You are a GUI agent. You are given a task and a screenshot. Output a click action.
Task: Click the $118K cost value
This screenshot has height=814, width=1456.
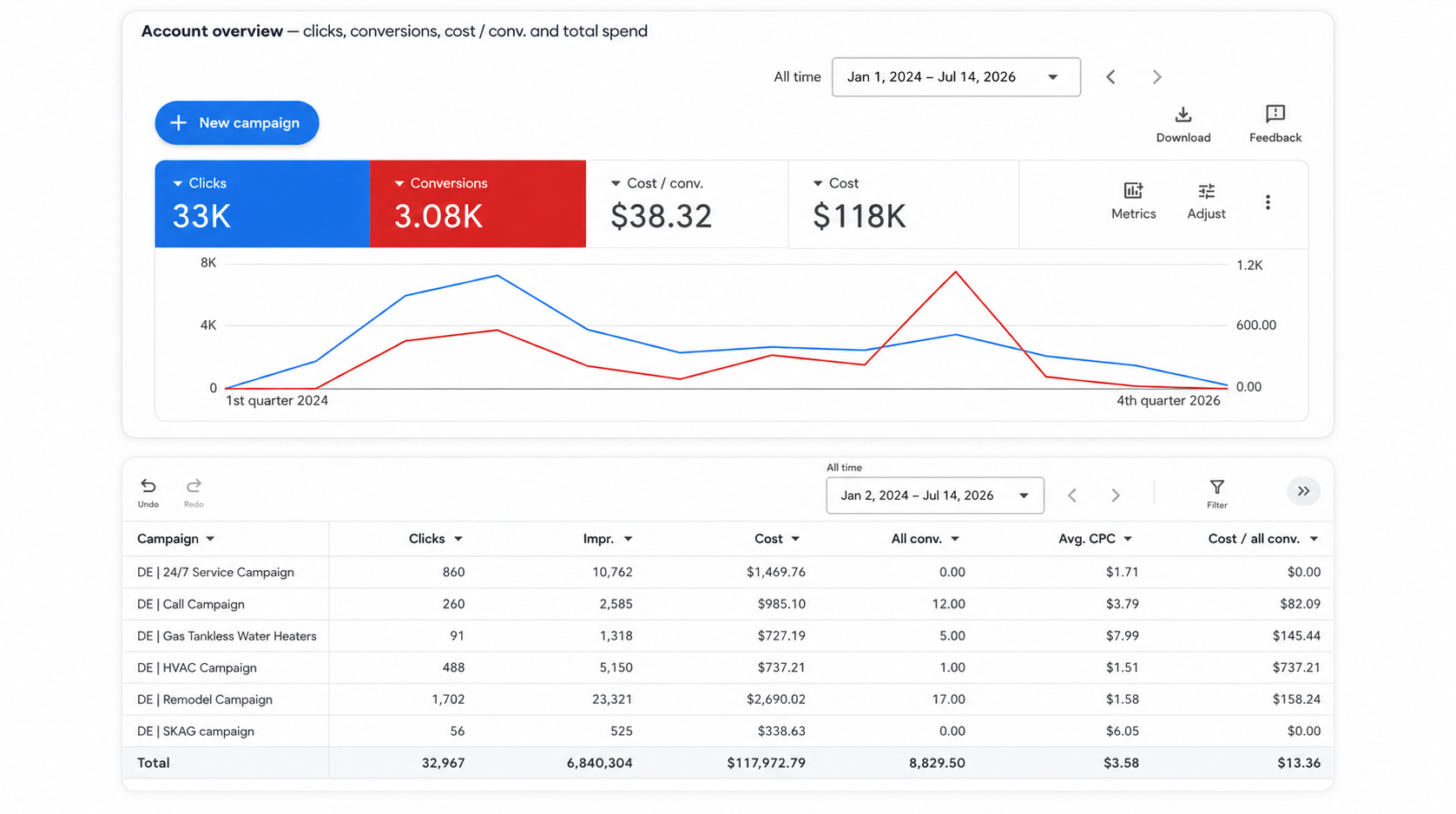click(x=859, y=216)
